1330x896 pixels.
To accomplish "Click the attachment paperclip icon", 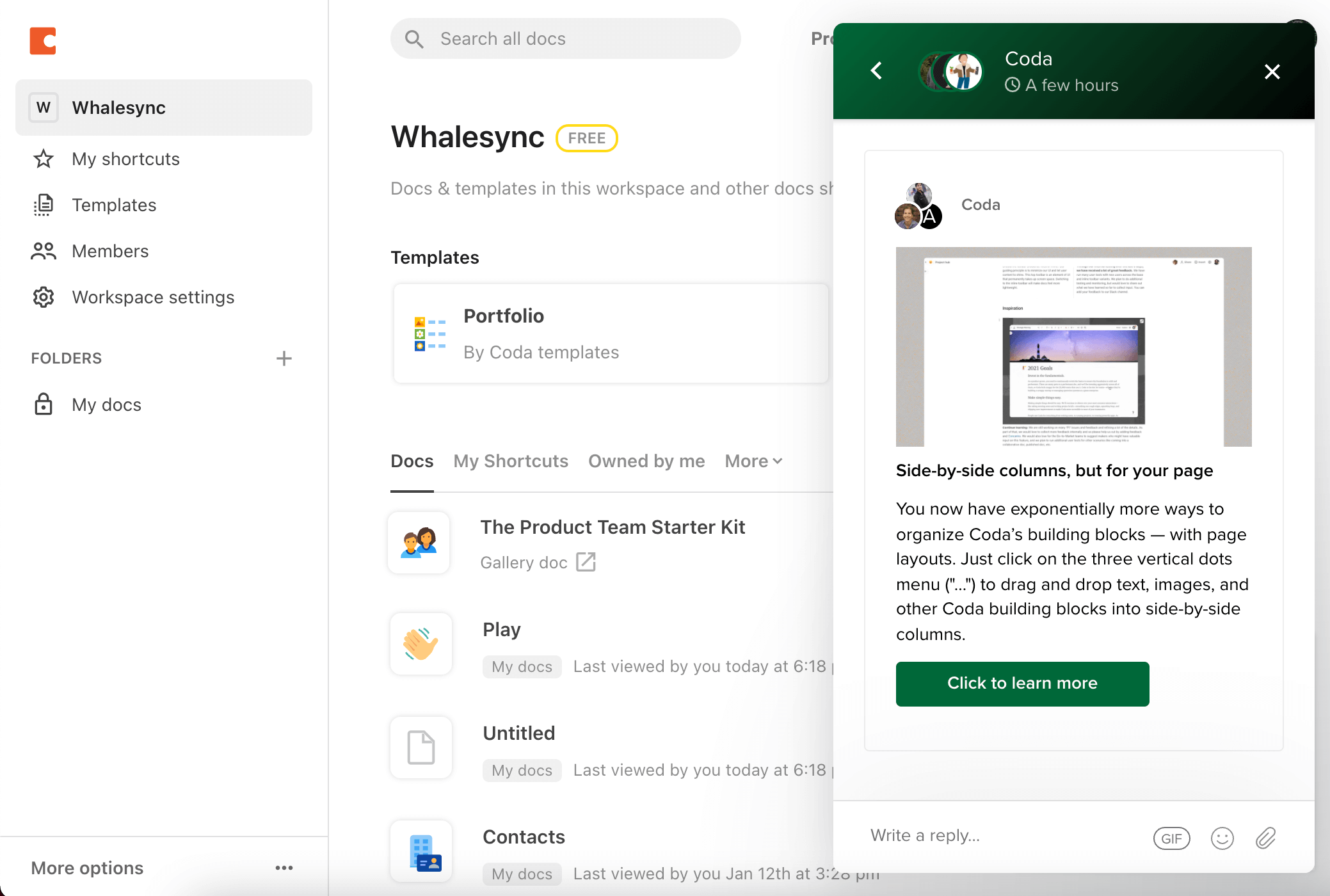I will coord(1265,838).
